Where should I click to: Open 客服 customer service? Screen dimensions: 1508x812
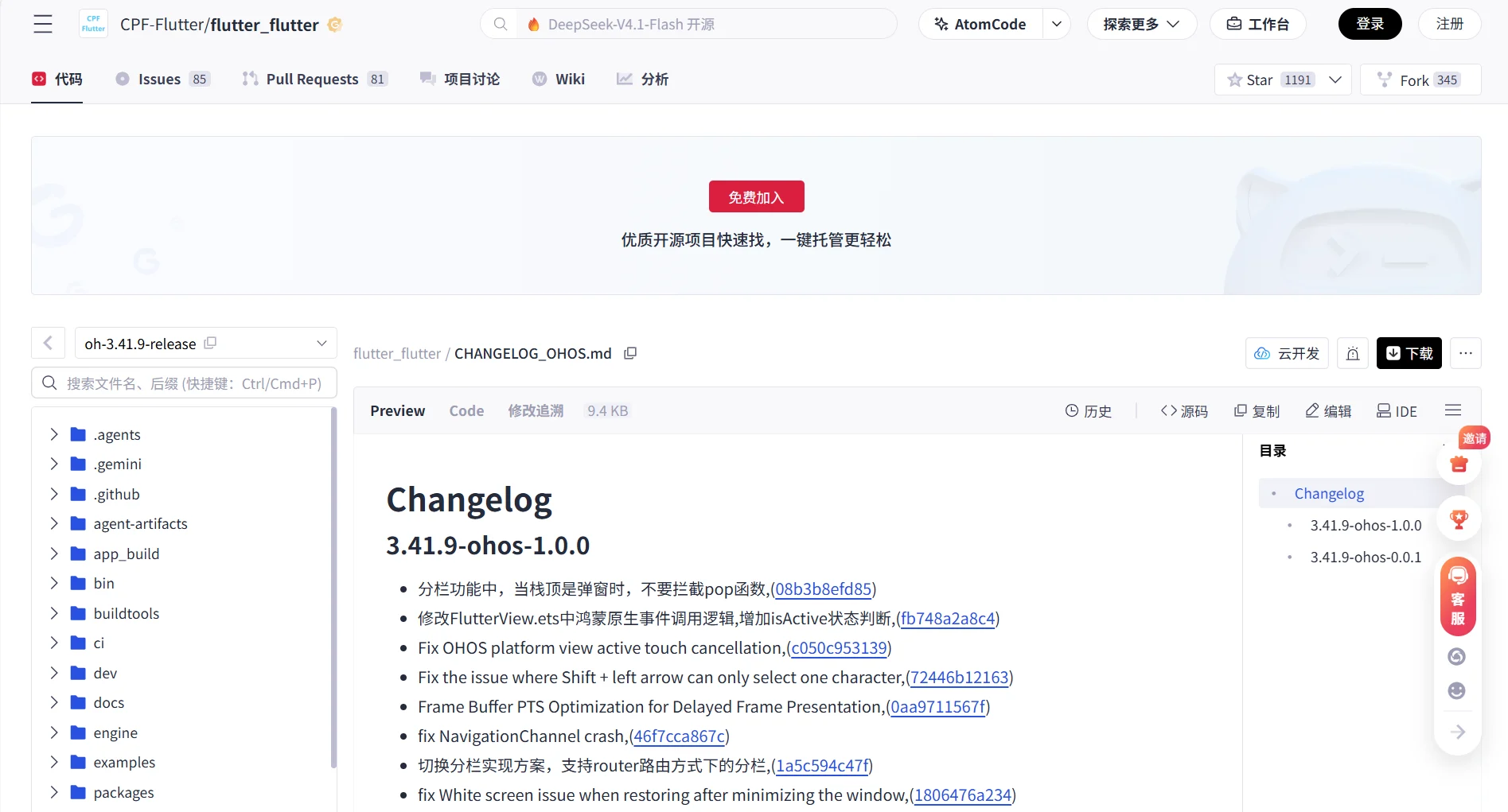tap(1458, 596)
